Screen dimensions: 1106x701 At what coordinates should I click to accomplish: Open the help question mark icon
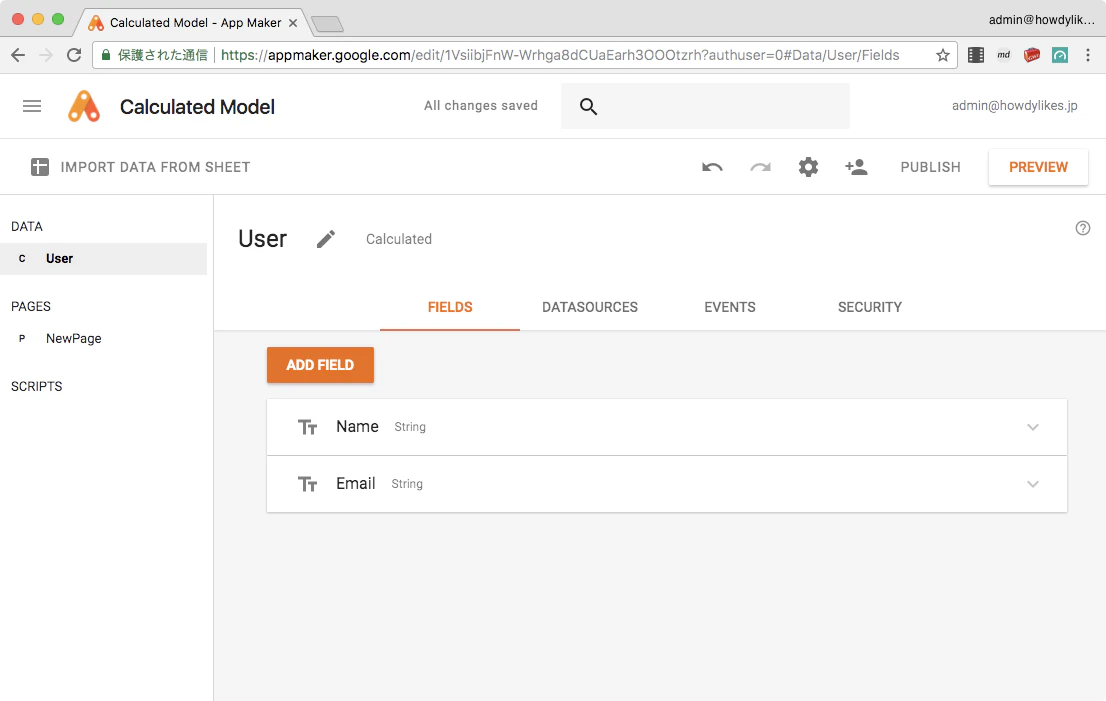pyautogui.click(x=1083, y=228)
